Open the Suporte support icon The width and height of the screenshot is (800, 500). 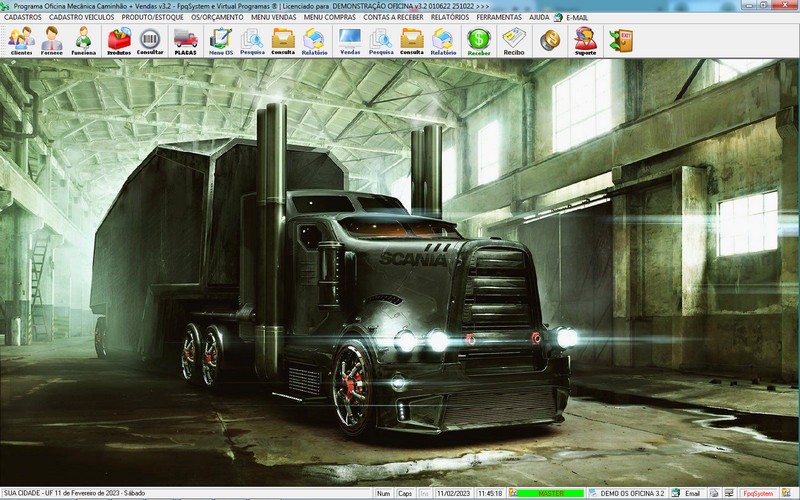tap(585, 41)
